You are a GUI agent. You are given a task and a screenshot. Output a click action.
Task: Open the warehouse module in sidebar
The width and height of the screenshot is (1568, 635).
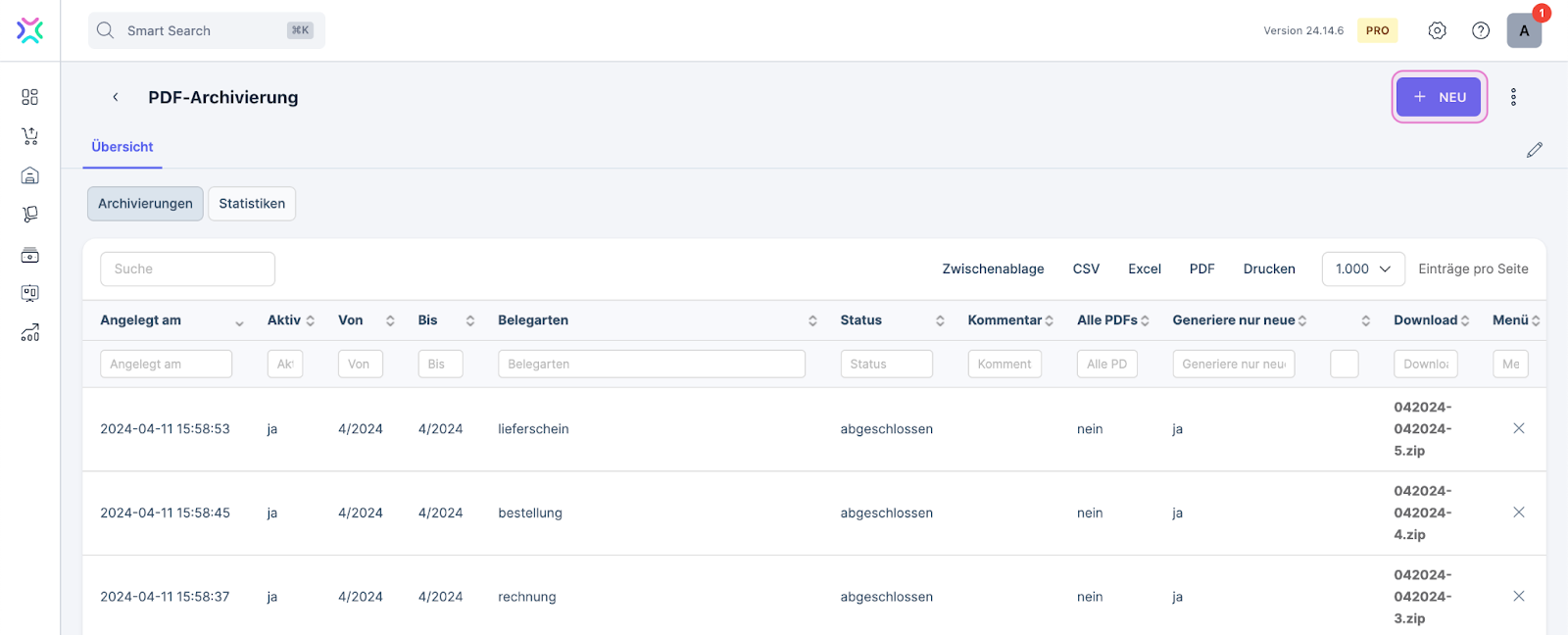click(x=29, y=175)
